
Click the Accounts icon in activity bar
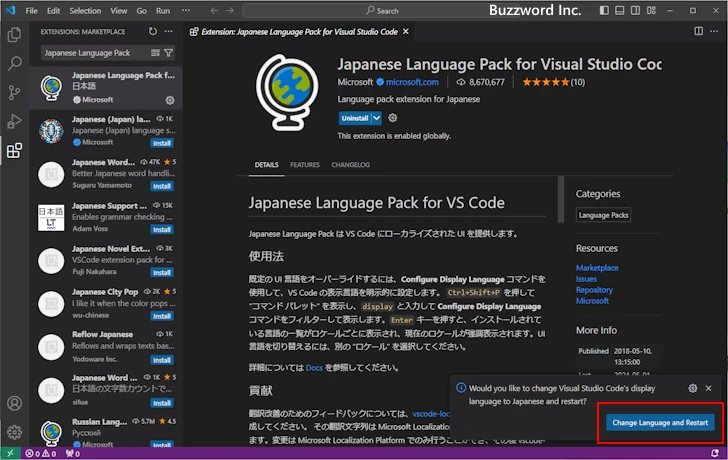tap(14, 404)
